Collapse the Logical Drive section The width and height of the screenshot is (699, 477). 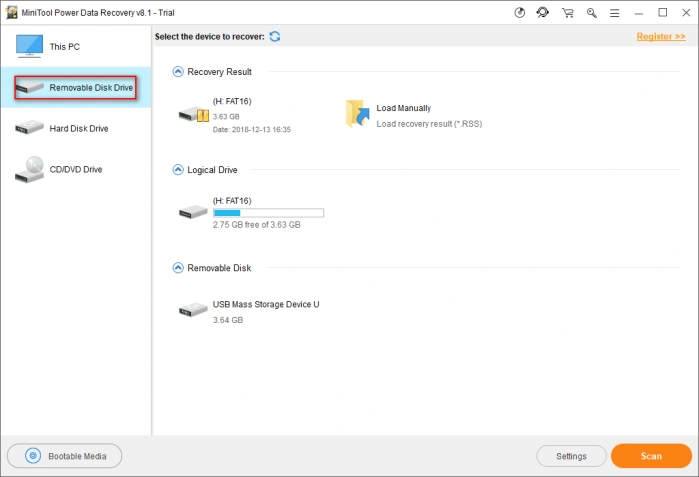(178, 169)
